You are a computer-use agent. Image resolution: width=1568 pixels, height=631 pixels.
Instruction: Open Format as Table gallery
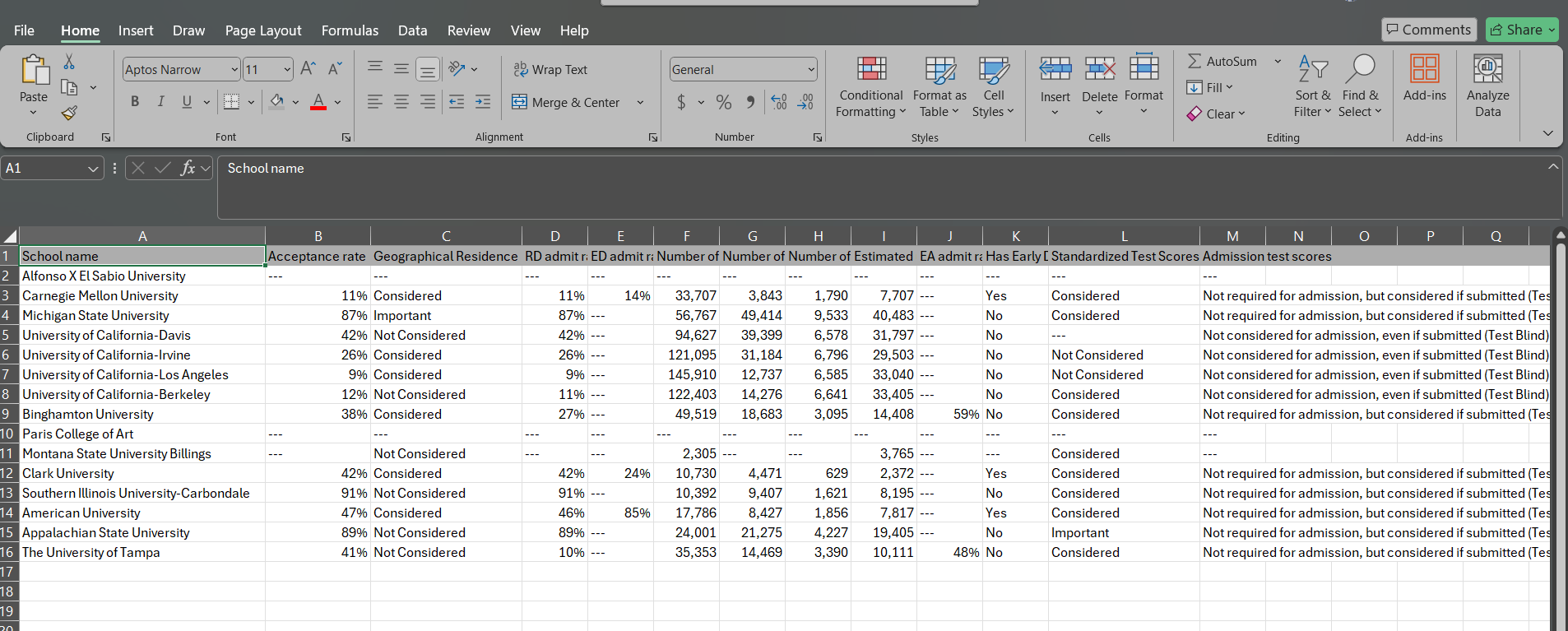tap(939, 87)
